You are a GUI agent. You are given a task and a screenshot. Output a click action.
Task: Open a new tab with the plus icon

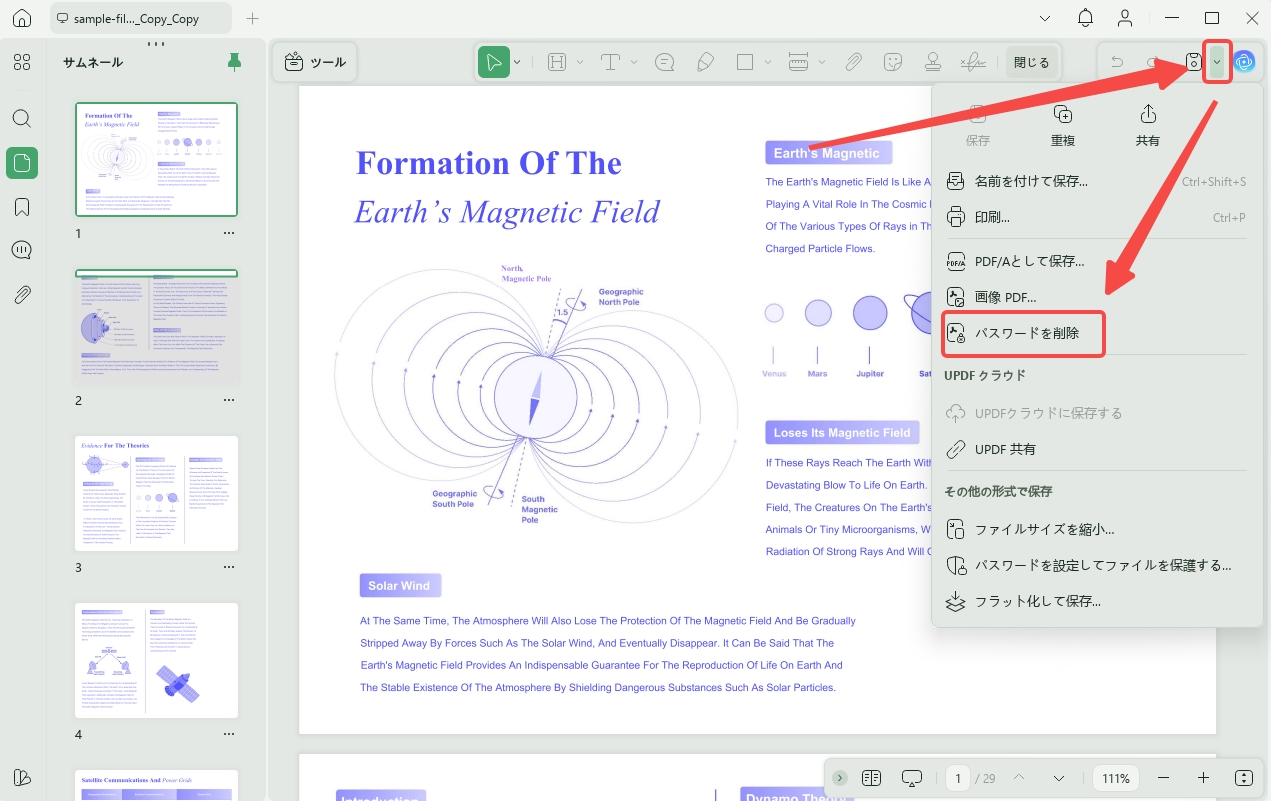[x=253, y=18]
